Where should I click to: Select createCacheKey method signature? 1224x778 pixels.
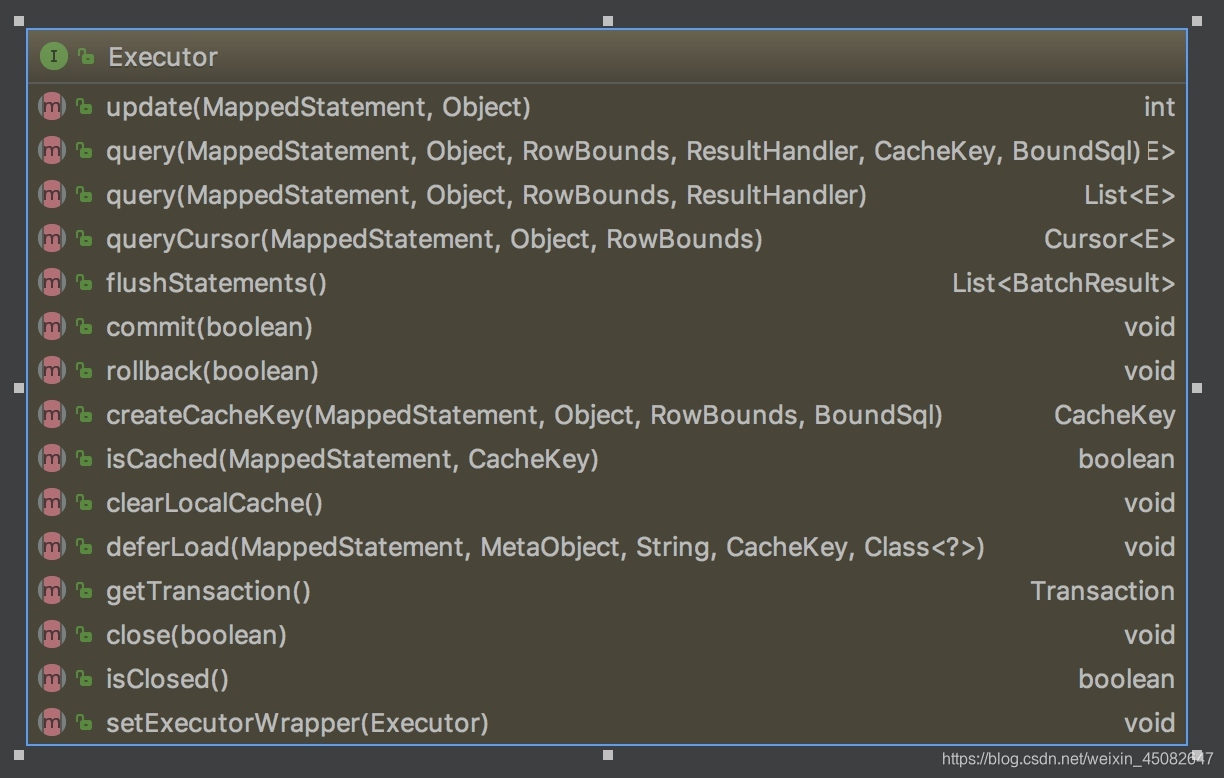point(524,415)
